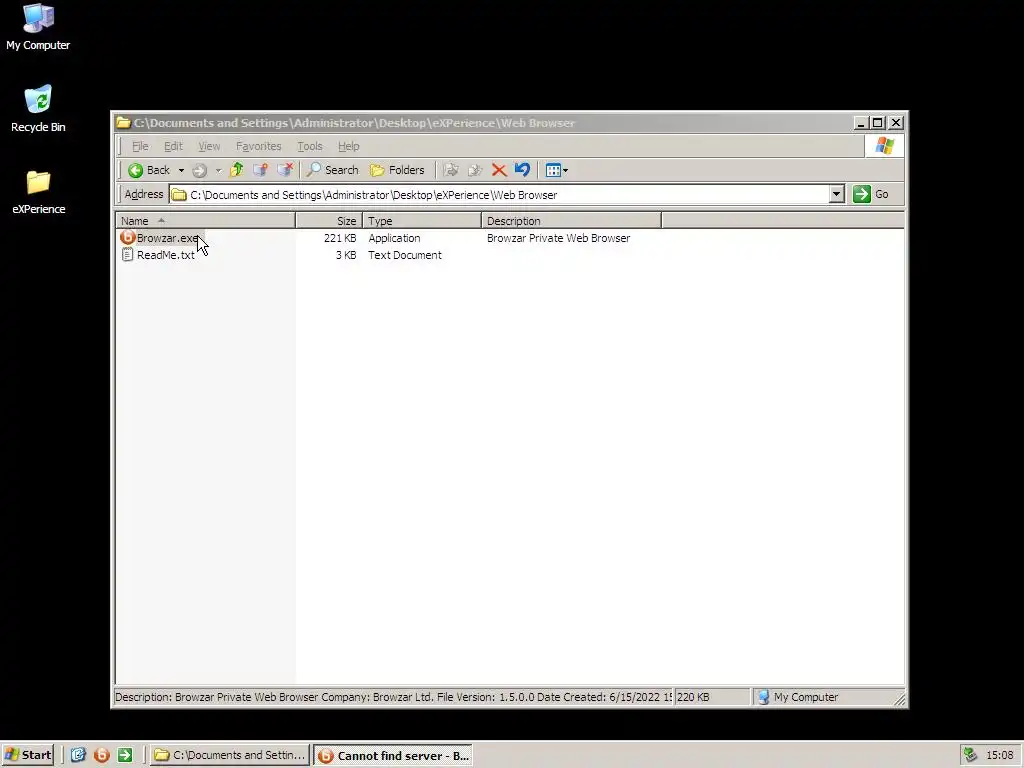The height and width of the screenshot is (768, 1024).
Task: Click the 3 KB size cell
Action: click(x=346, y=255)
